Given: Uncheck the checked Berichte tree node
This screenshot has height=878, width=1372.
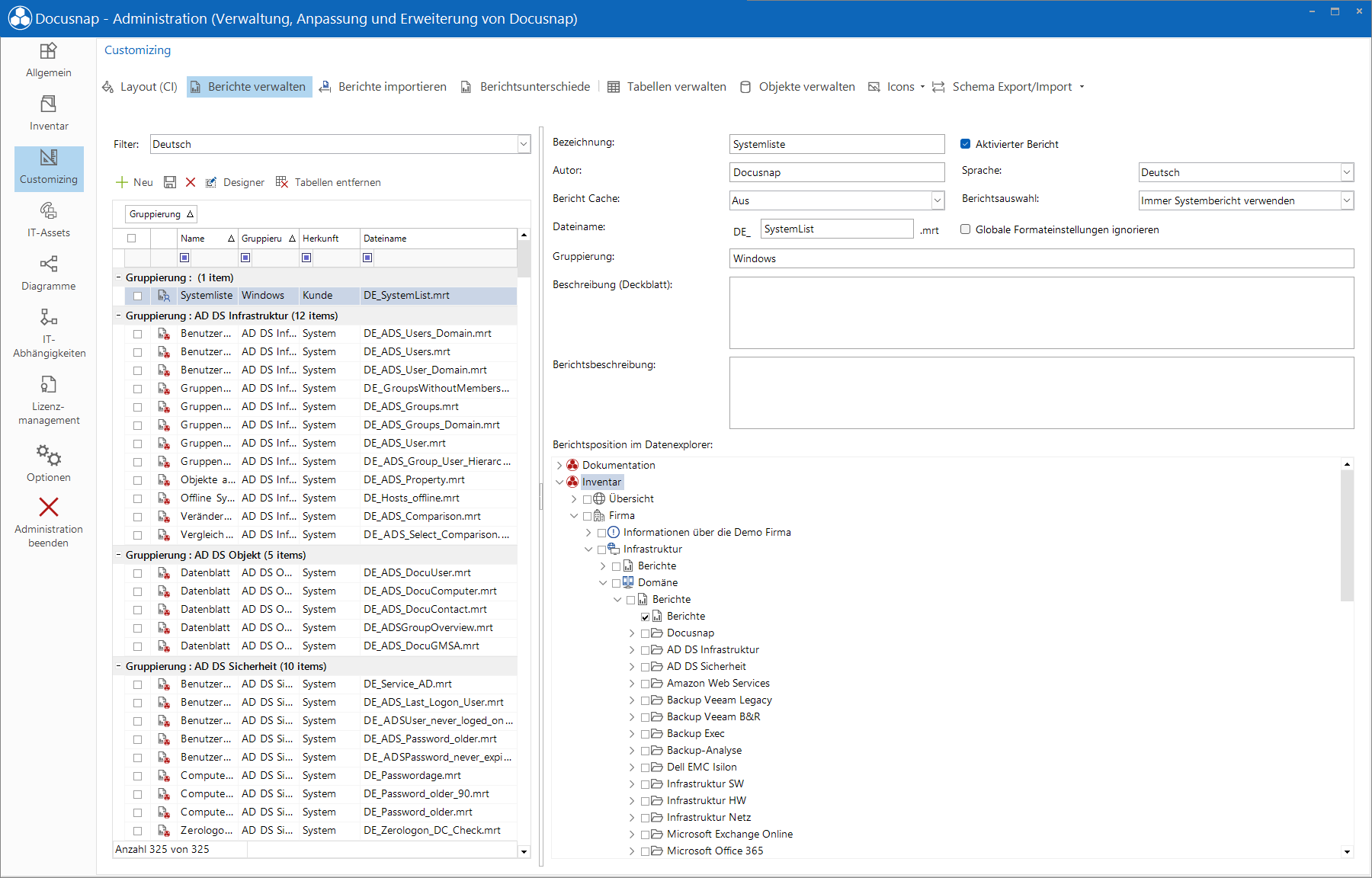Looking at the screenshot, I should (646, 617).
